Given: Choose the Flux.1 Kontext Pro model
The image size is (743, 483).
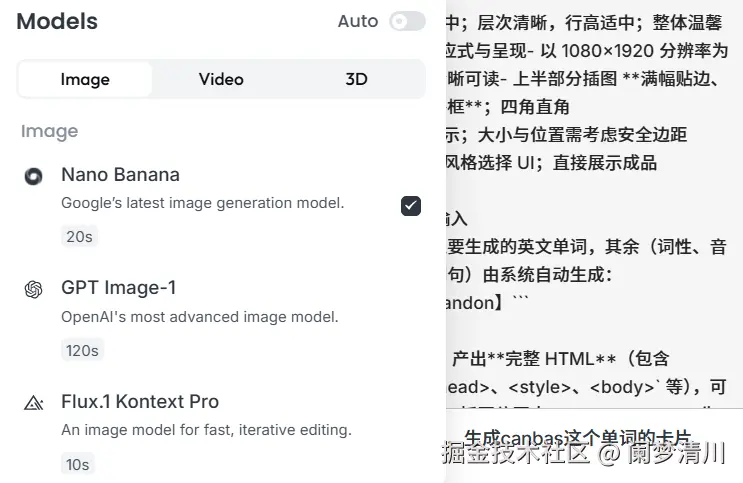Looking at the screenshot, I should 140,401.
